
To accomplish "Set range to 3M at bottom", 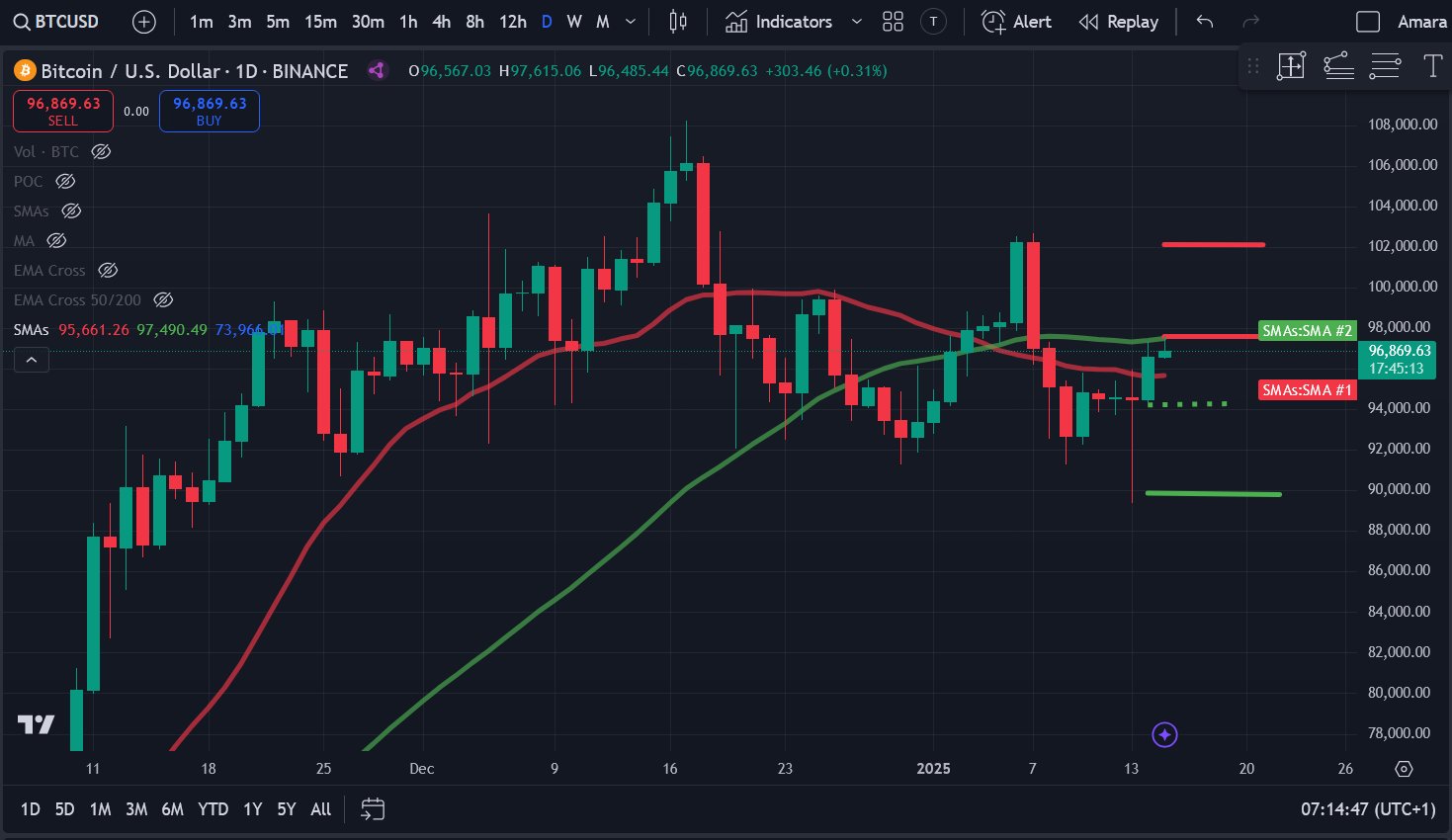I will [136, 809].
